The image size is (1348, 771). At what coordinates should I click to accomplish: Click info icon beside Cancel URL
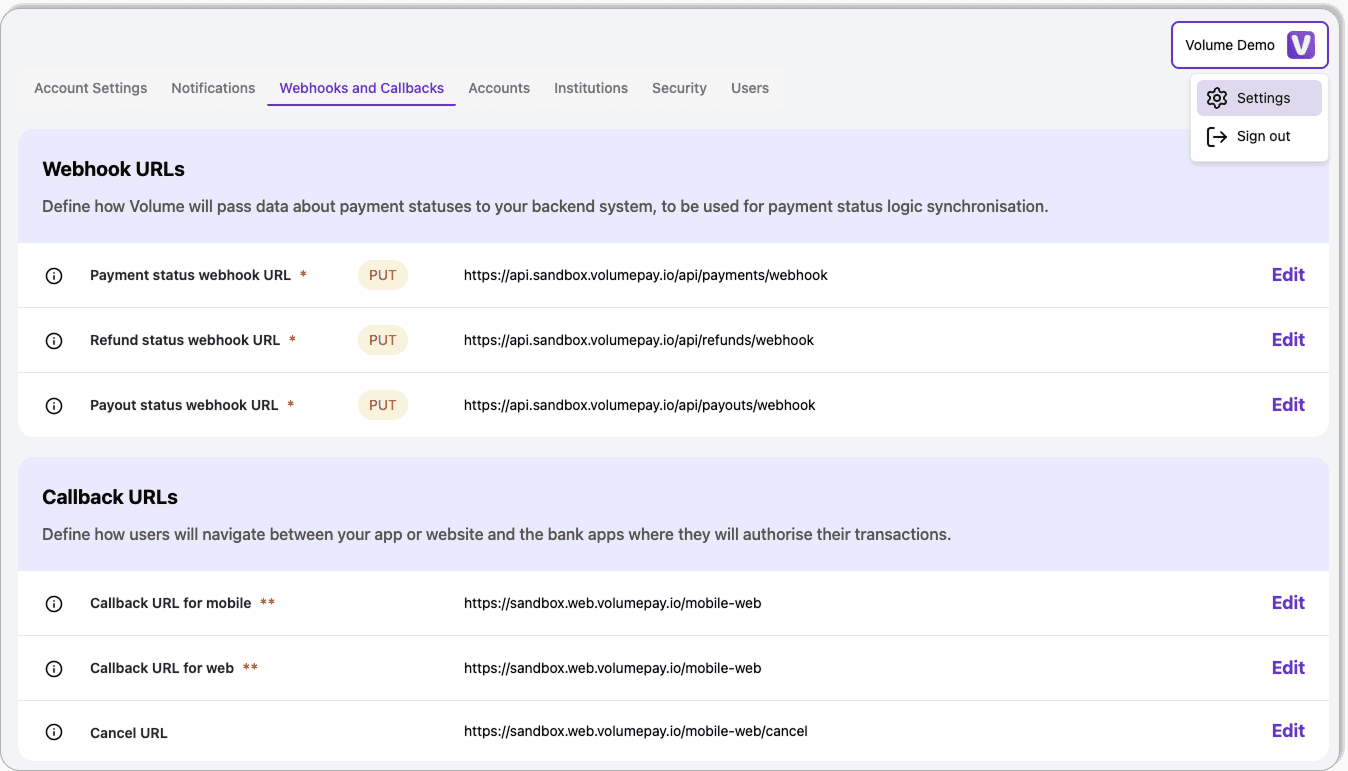pos(54,733)
